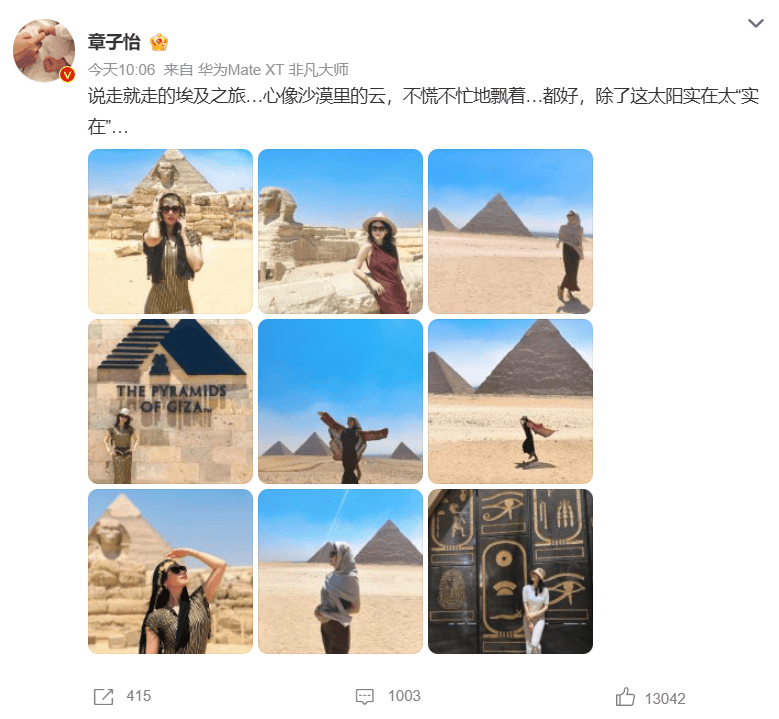
Task: Expand the post options chevron menu
Action: [756, 23]
